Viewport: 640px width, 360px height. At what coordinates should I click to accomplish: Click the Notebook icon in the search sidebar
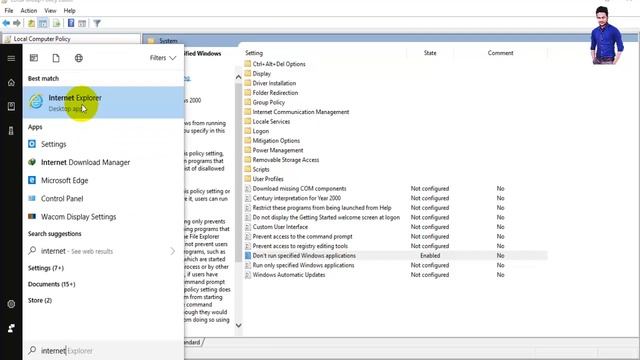coord(11,107)
